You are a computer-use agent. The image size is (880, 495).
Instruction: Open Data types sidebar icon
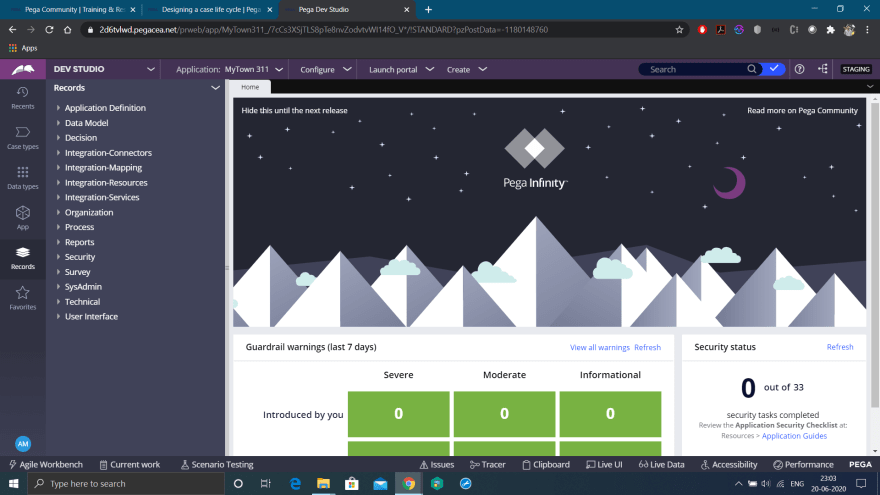(22, 178)
